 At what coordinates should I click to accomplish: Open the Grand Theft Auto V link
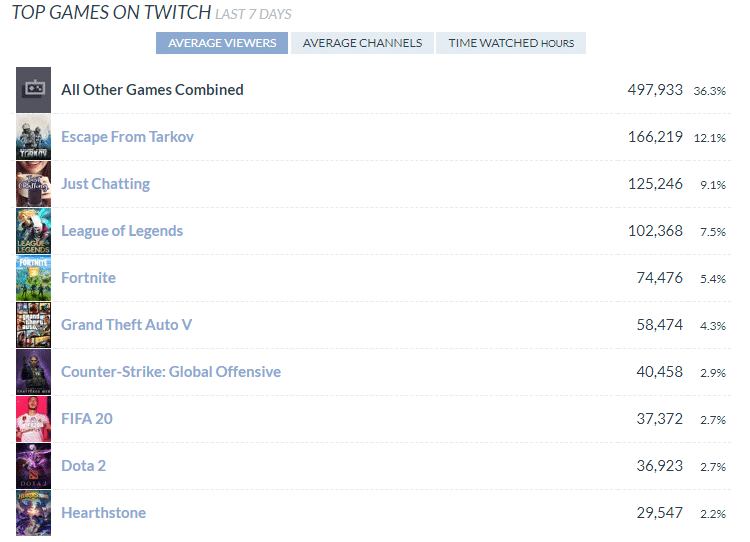(126, 325)
